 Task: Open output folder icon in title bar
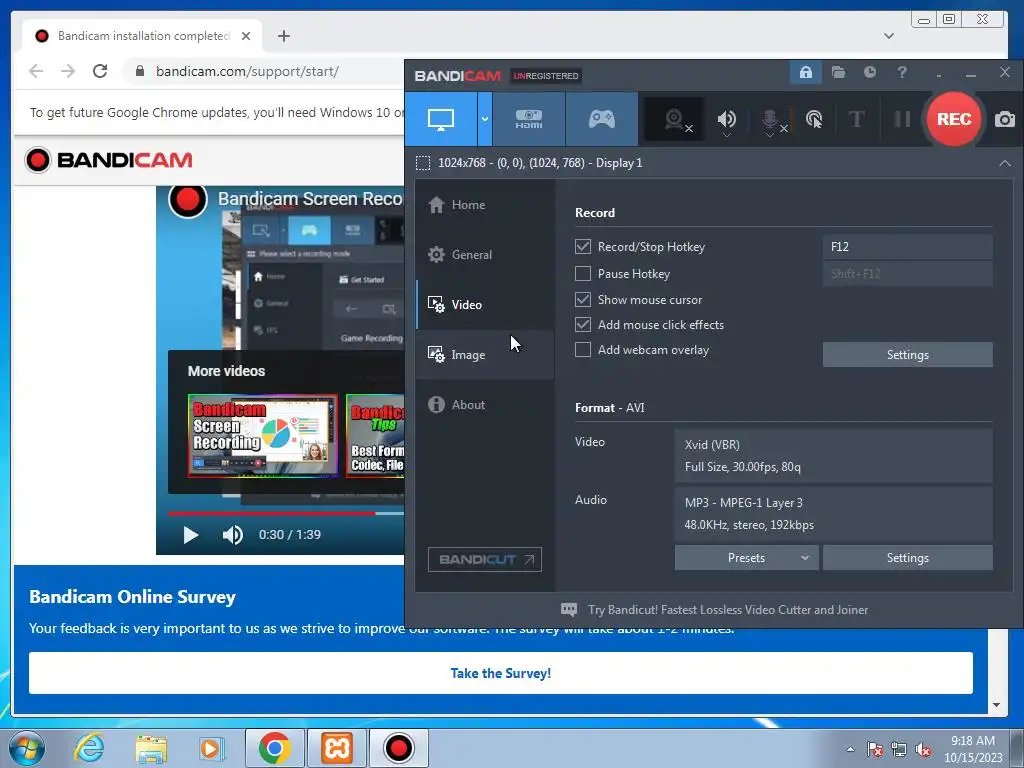[x=838, y=72]
